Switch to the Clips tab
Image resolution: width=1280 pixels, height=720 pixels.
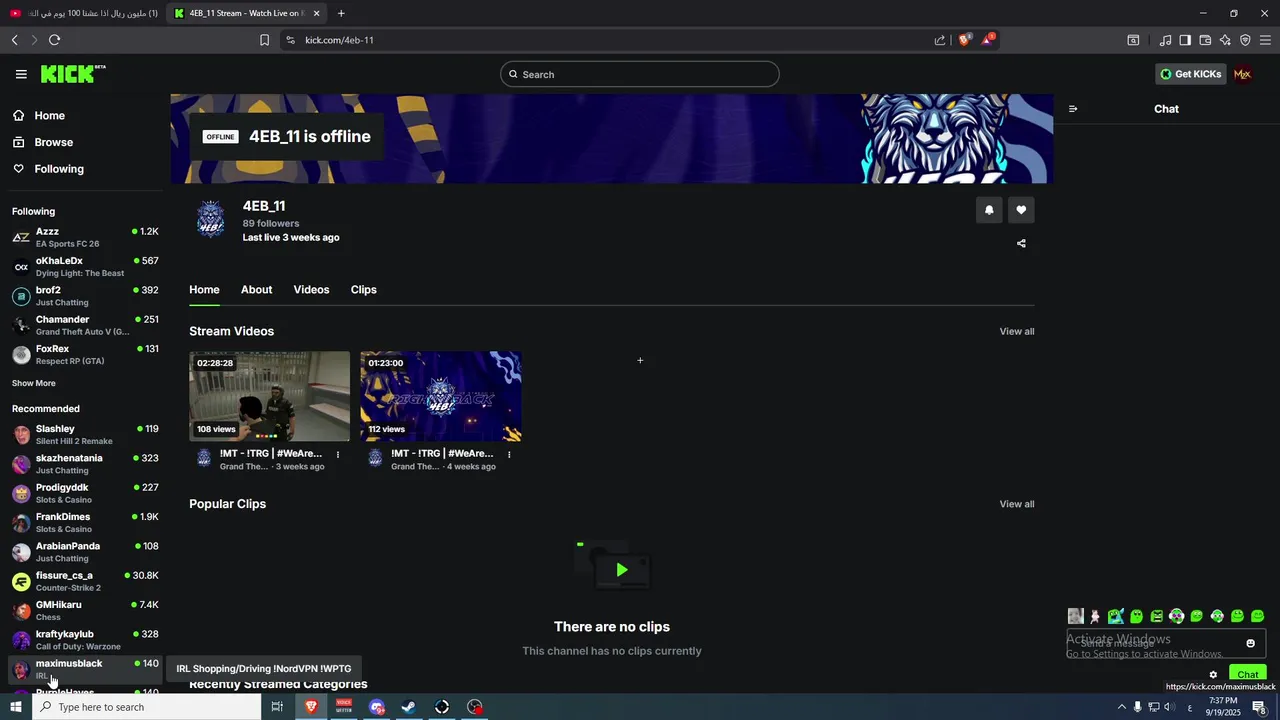[363, 289]
